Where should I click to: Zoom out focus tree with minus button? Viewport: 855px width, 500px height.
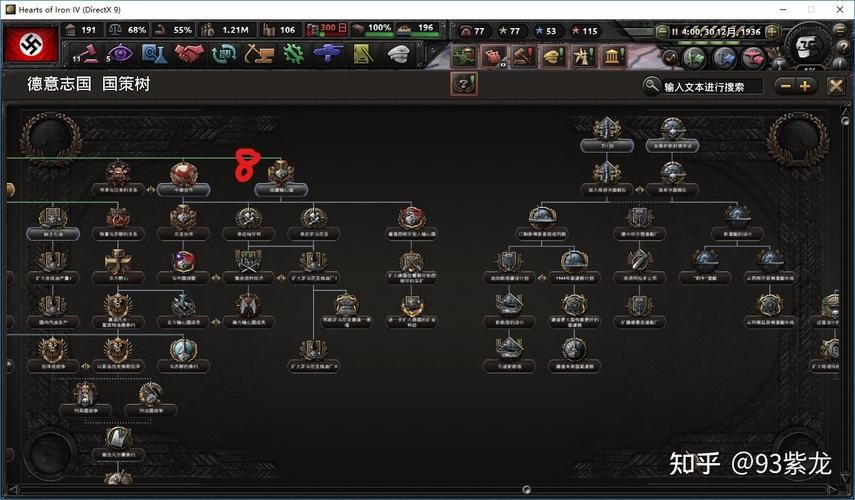pos(785,86)
